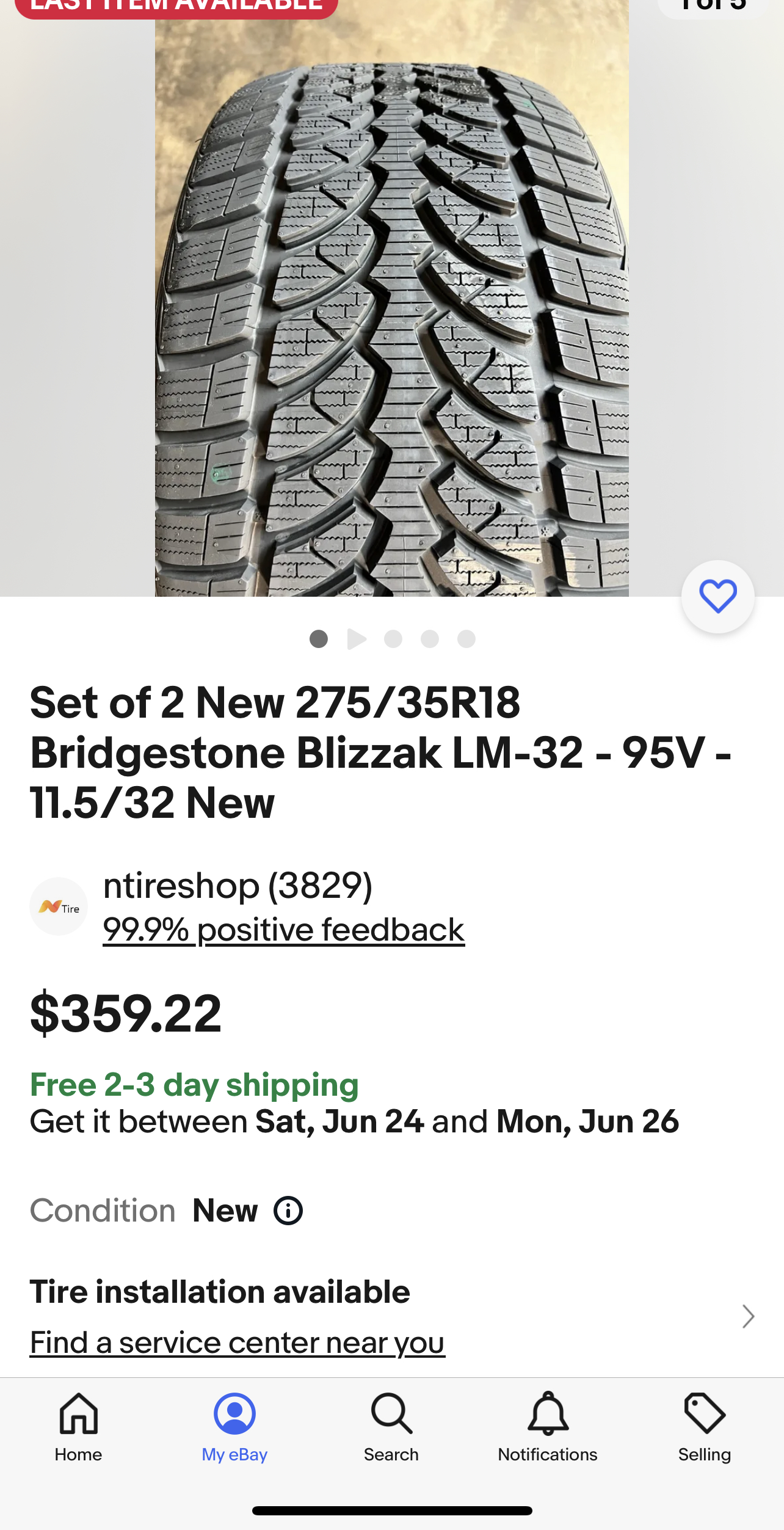This screenshot has width=784, height=1530.
Task: Go to the My eBay tab
Action: pyautogui.click(x=234, y=1427)
